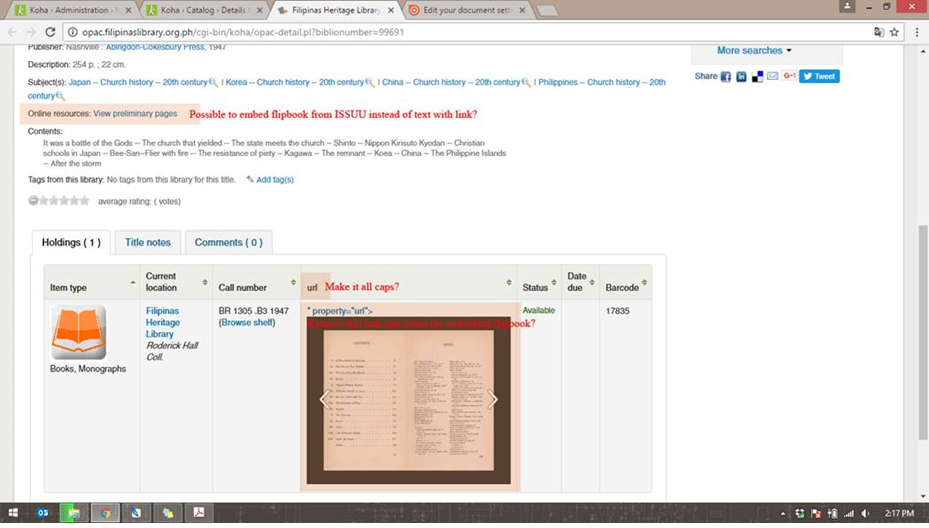Image resolution: width=929 pixels, height=528 pixels.
Task: Bookmark page with the star icon
Action: pos(893,32)
